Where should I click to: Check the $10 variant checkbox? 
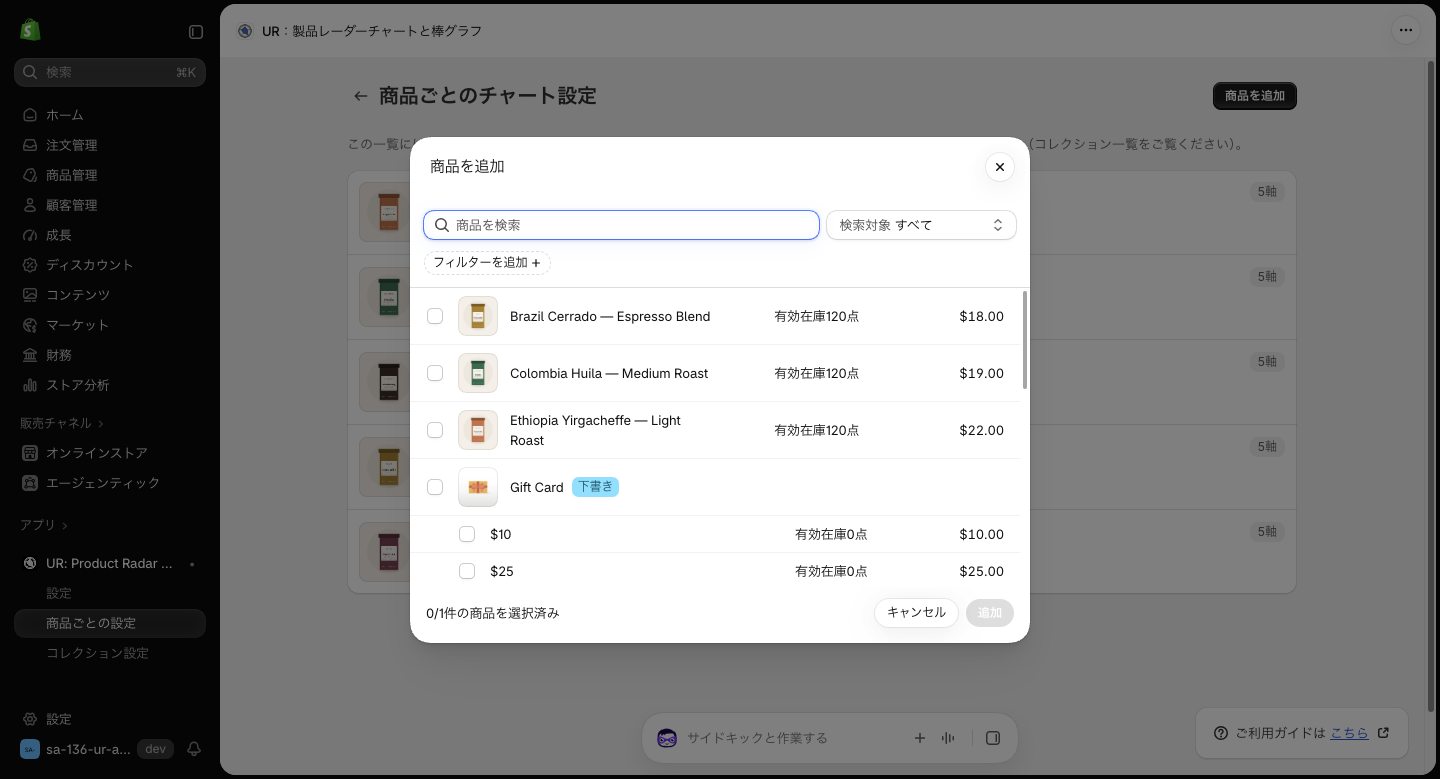pos(467,534)
